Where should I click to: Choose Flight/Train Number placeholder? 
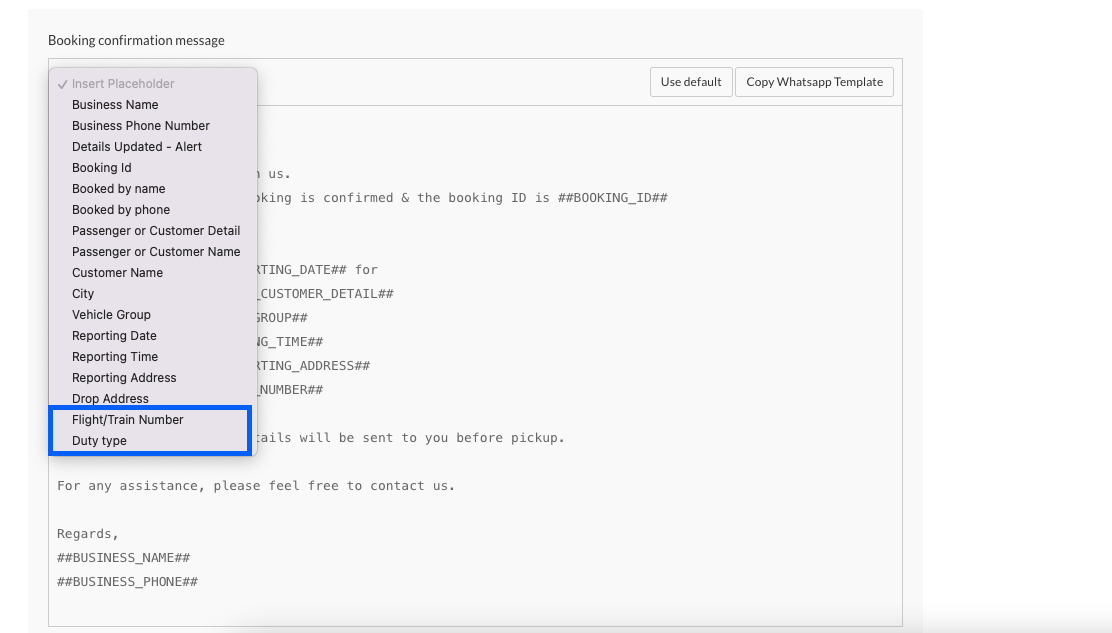152,420
